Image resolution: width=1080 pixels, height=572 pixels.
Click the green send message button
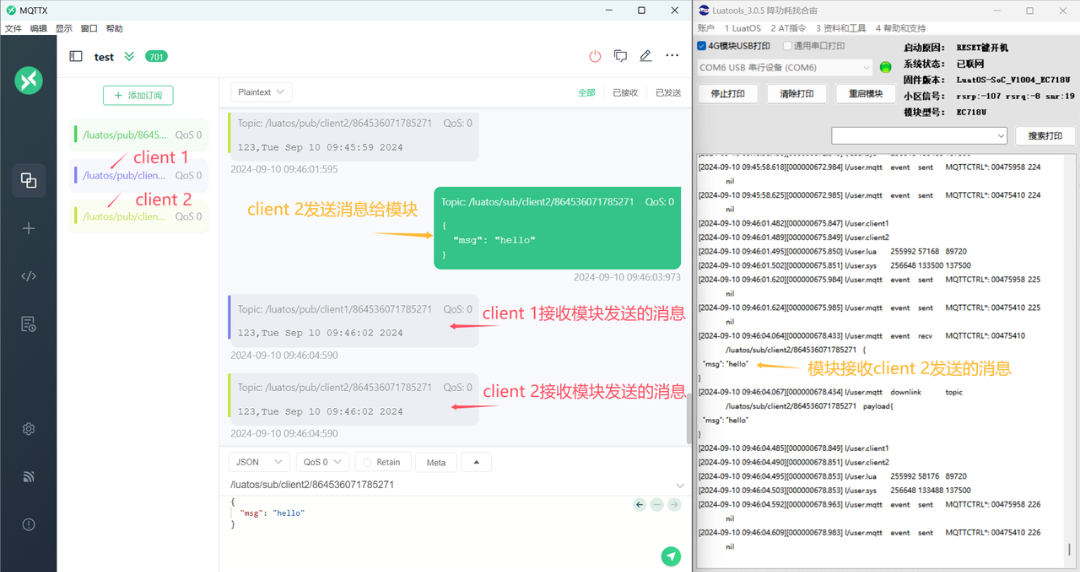(x=671, y=556)
